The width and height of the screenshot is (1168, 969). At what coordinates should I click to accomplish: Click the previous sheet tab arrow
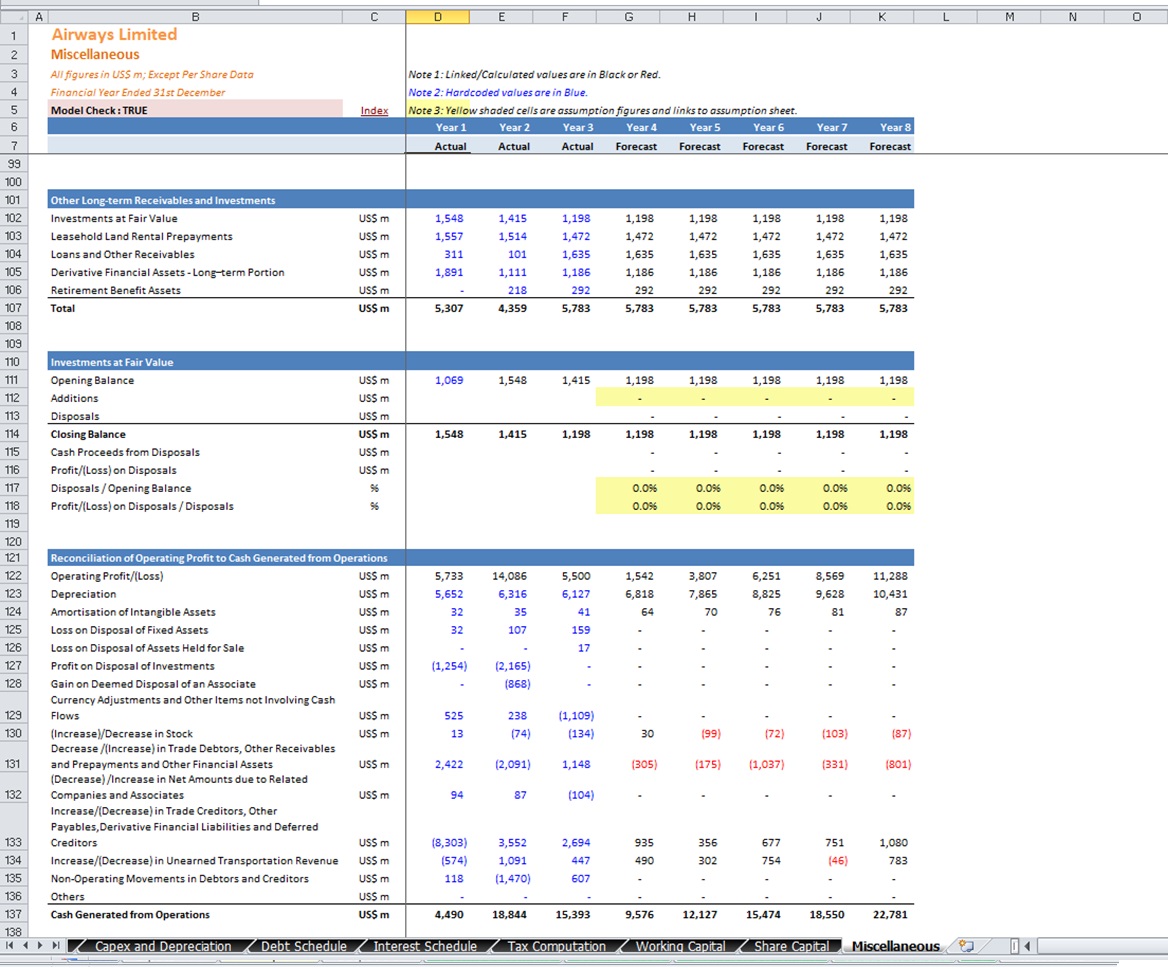25,945
